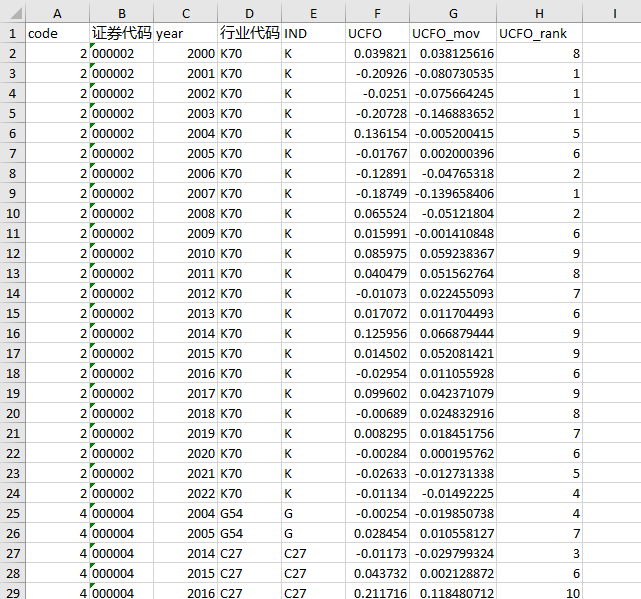Select column F header
The image size is (641, 599).
coord(377,13)
